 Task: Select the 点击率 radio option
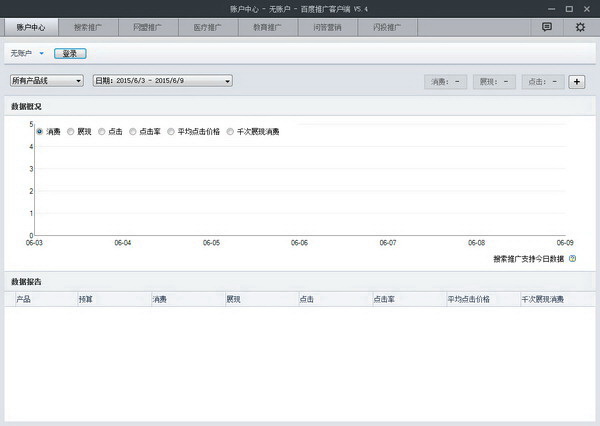tap(132, 131)
